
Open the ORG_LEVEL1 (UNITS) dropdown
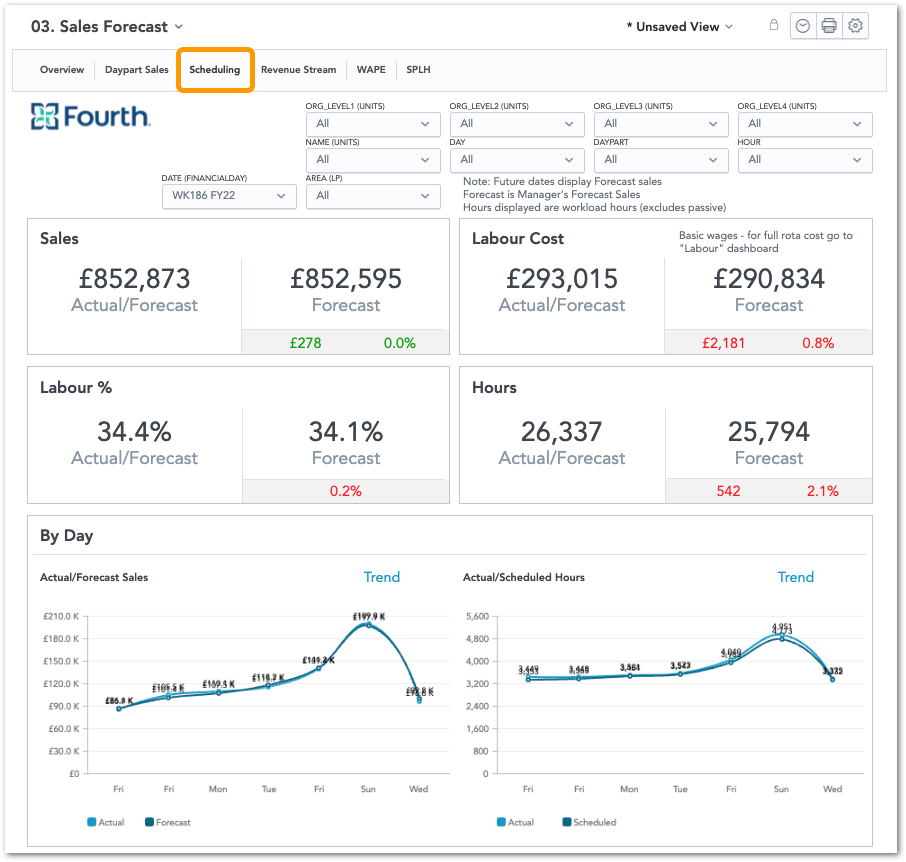[x=372, y=124]
